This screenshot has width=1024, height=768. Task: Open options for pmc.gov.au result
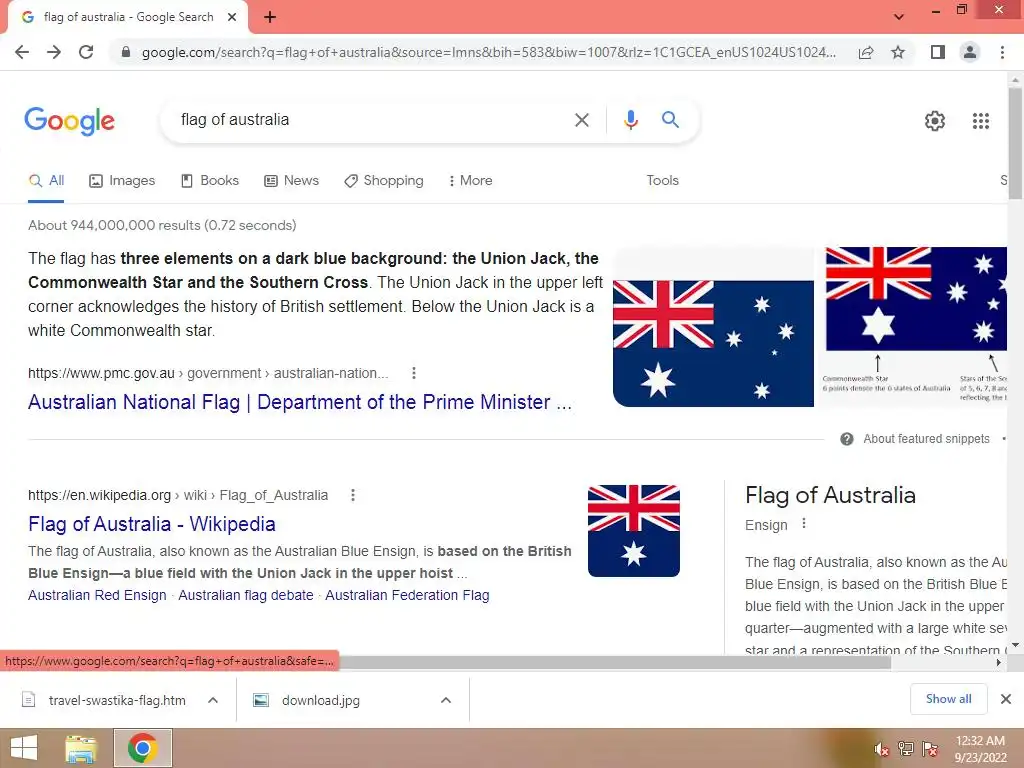click(413, 374)
